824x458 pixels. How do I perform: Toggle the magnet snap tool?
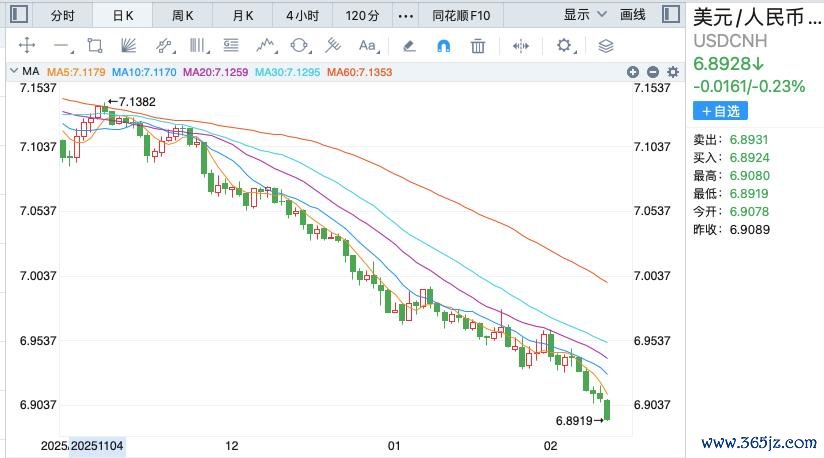coord(444,46)
